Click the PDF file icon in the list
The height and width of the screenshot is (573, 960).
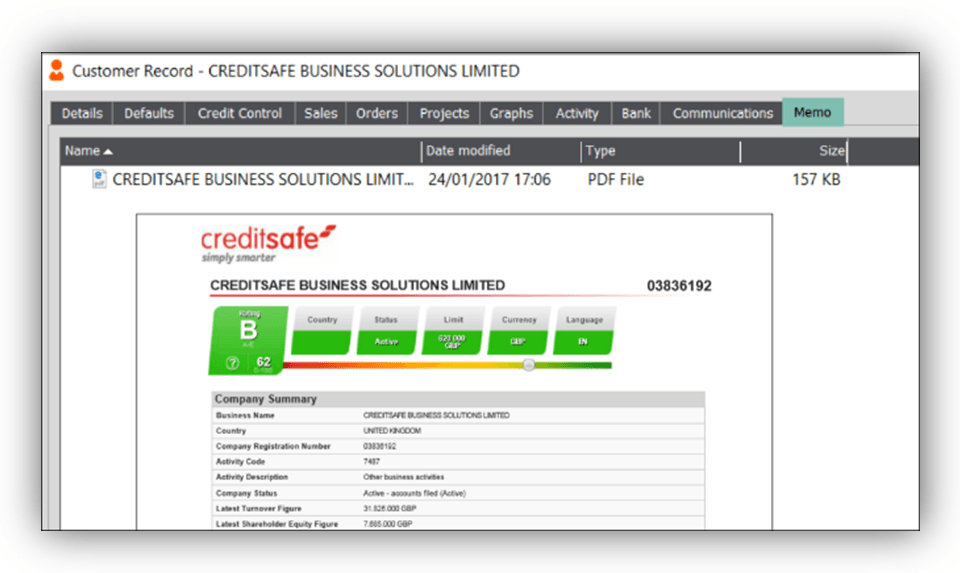tap(99, 179)
